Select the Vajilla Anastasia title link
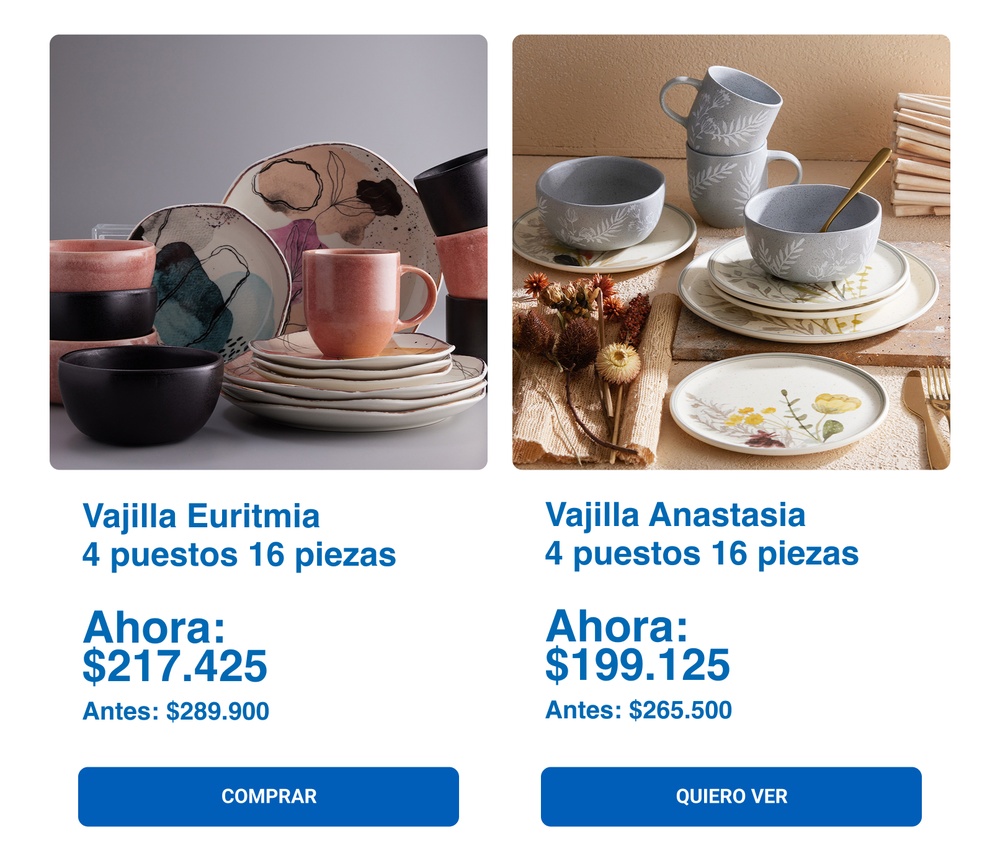Screen dimensions: 1000x861 click(x=675, y=515)
